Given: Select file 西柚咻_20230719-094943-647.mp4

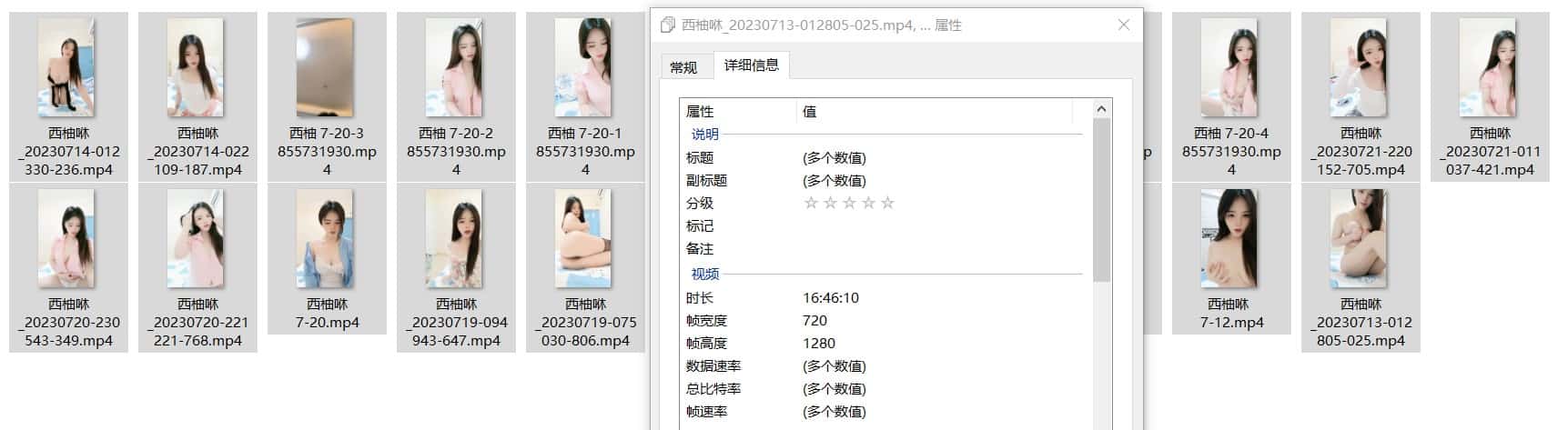Looking at the screenshot, I should click(x=456, y=268).
